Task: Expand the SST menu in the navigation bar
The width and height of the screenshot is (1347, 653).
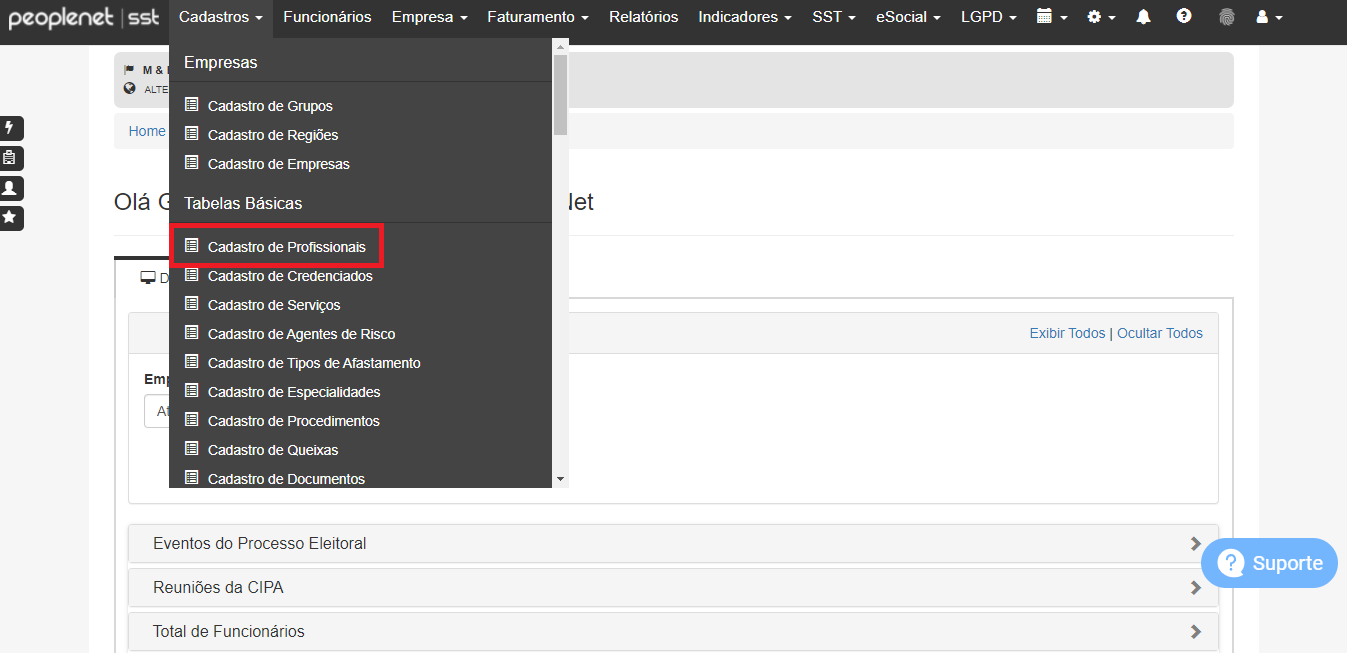Action: (833, 16)
